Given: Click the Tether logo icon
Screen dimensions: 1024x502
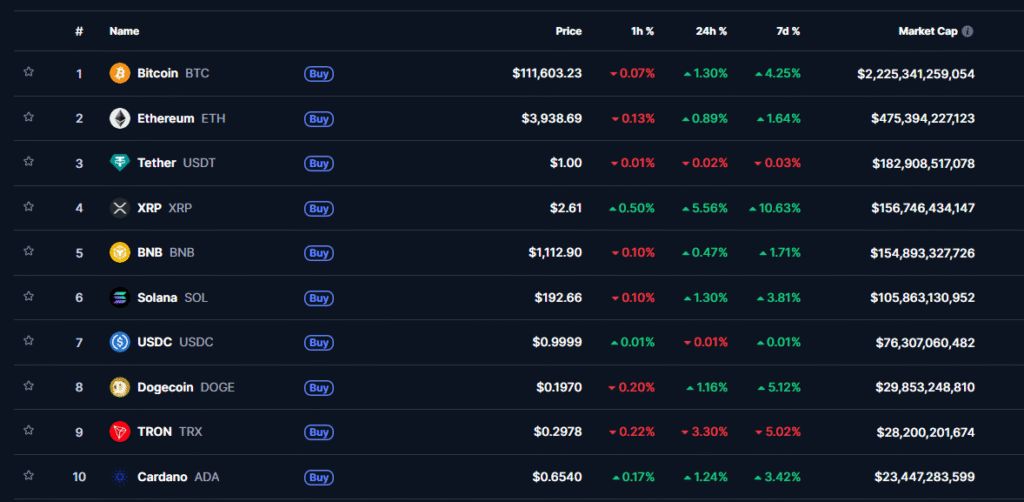Looking at the screenshot, I should point(120,163).
